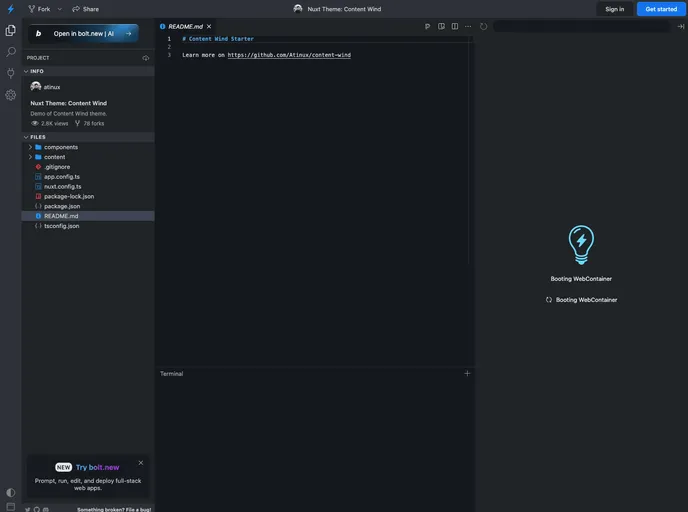Open the Fork dropdown arrow

point(60,9)
